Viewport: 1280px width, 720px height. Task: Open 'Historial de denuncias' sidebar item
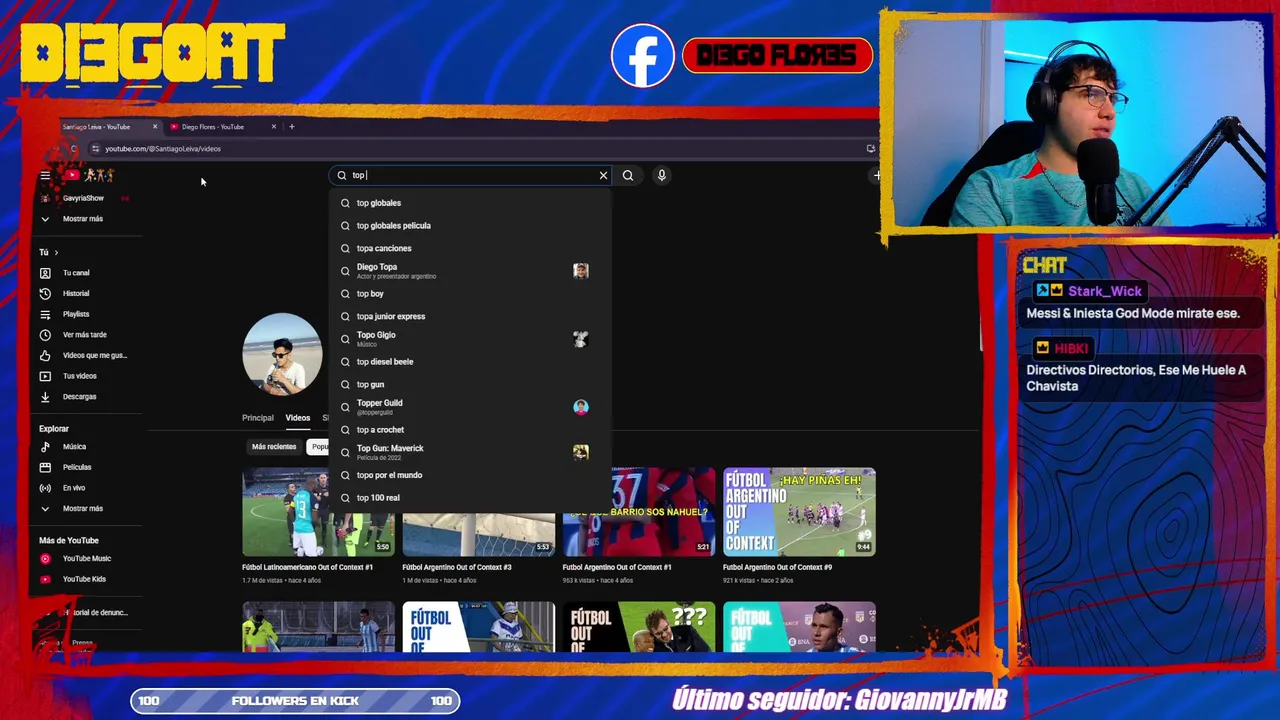(x=85, y=612)
